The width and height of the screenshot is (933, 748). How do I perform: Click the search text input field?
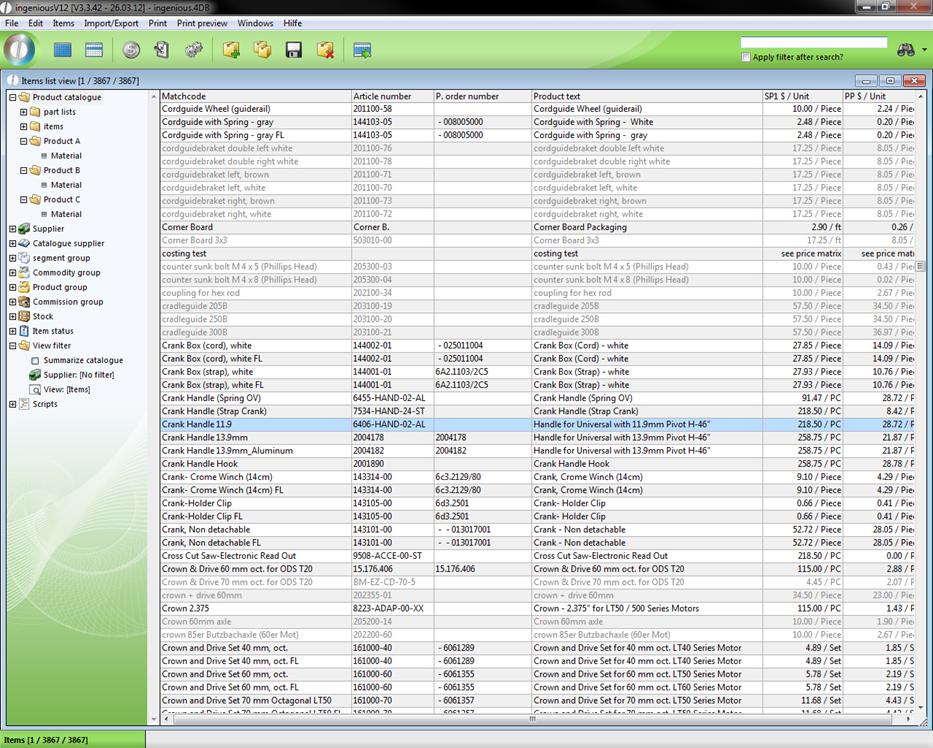tap(813, 43)
